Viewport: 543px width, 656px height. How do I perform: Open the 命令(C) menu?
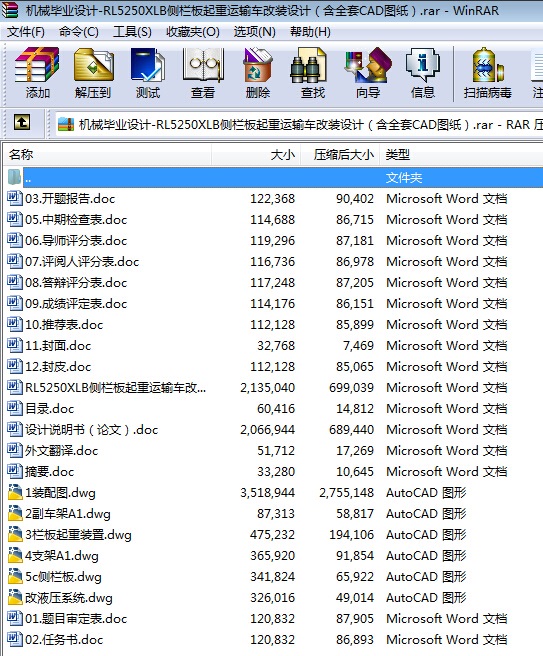pos(79,32)
